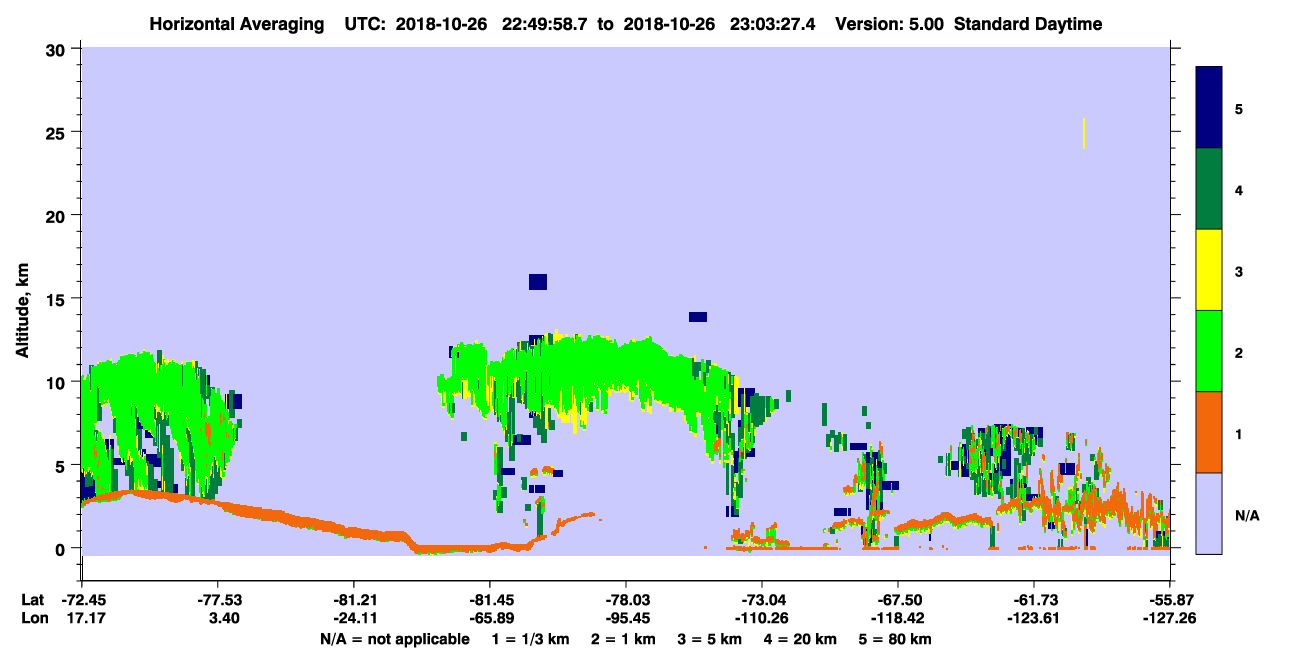Click the 'Standard Daytime' text
Viewport: 1300px width, 667px height.
coord(1028,24)
